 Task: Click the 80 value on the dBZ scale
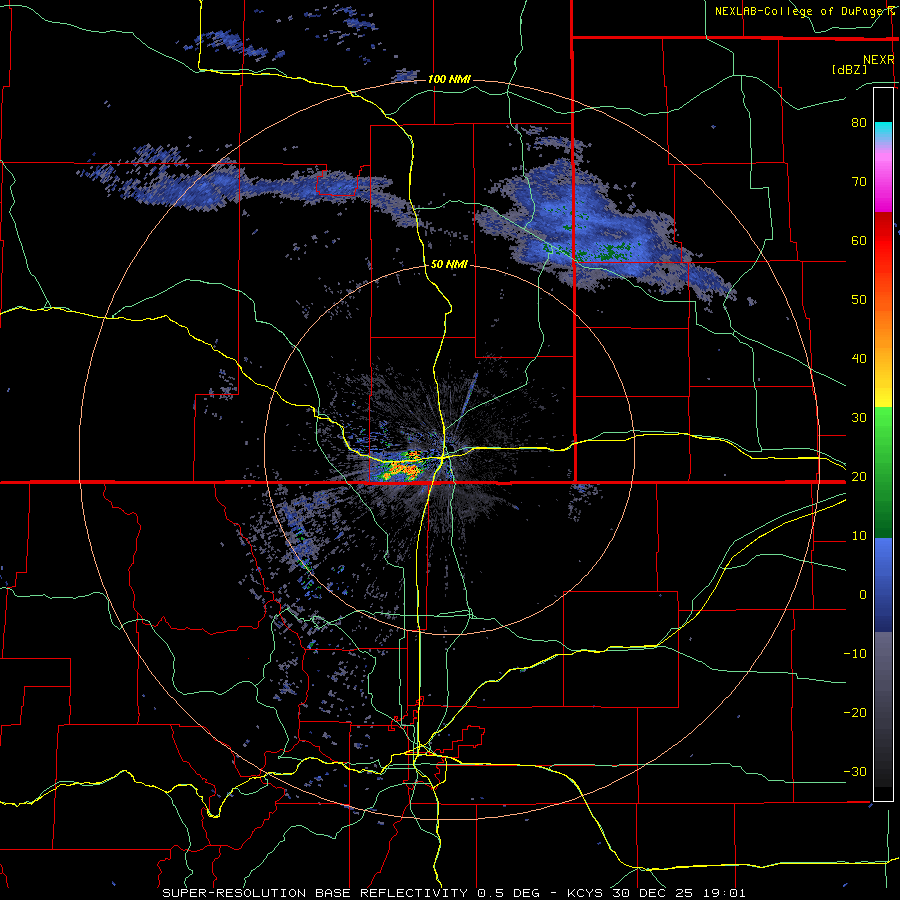click(859, 123)
